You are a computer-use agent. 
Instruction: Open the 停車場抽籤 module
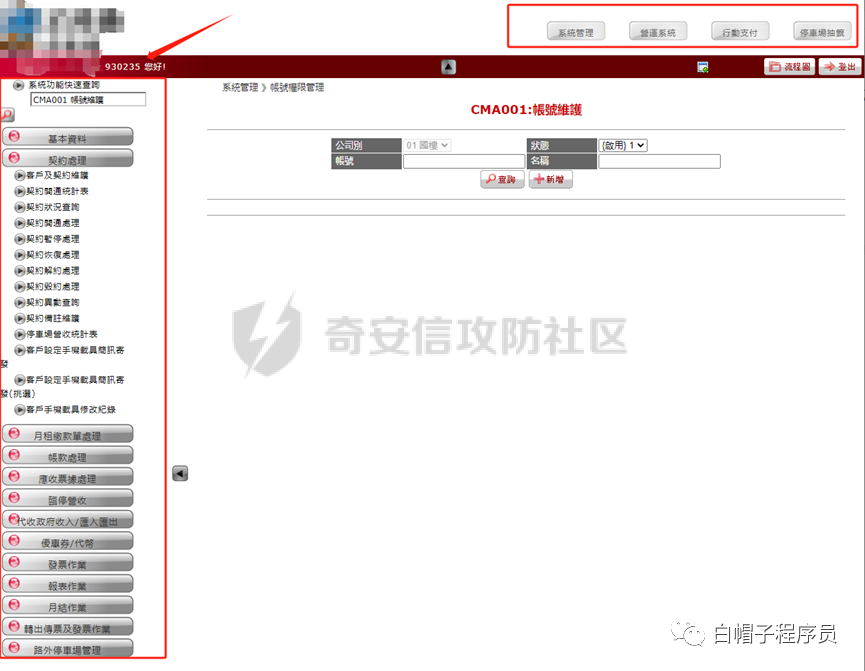point(822,32)
